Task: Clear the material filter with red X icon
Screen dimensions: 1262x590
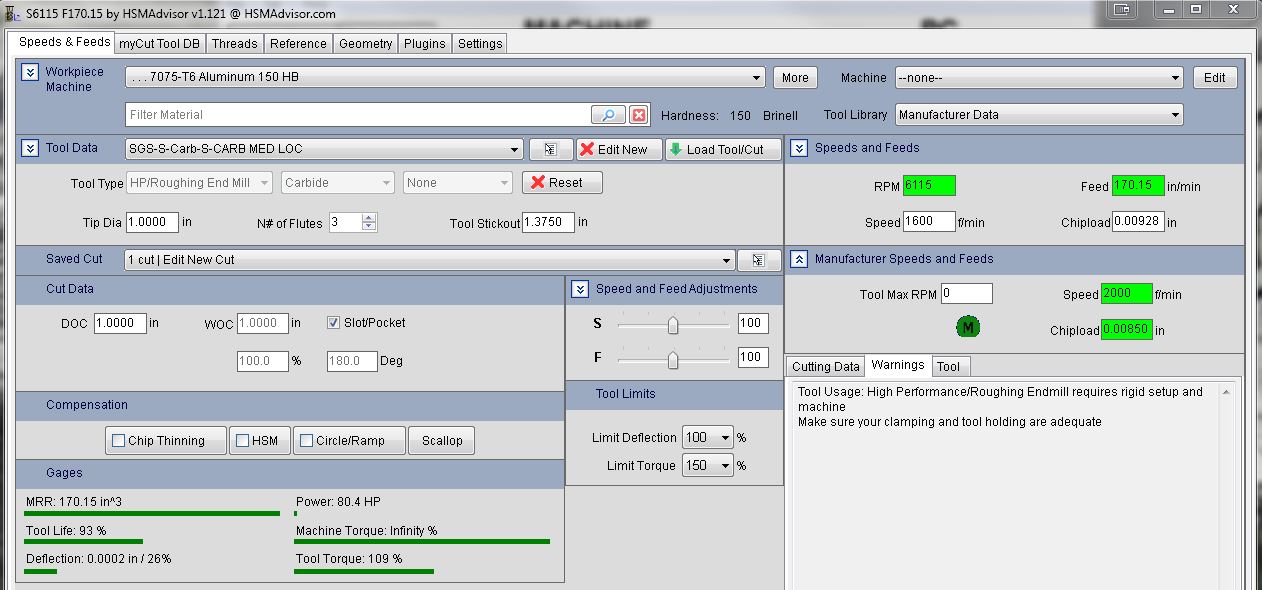Action: (x=639, y=115)
